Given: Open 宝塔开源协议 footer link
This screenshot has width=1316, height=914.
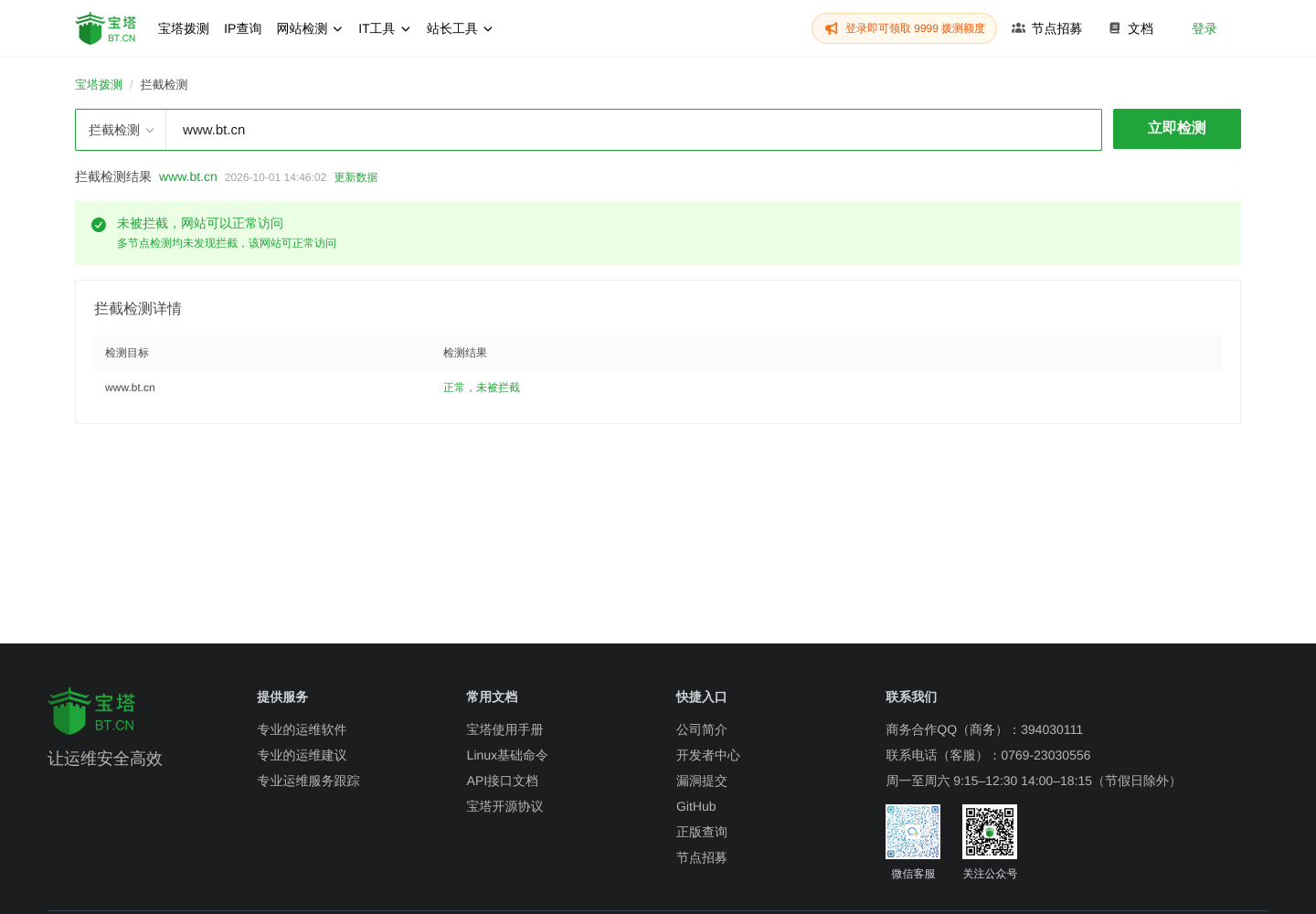Looking at the screenshot, I should click(504, 806).
